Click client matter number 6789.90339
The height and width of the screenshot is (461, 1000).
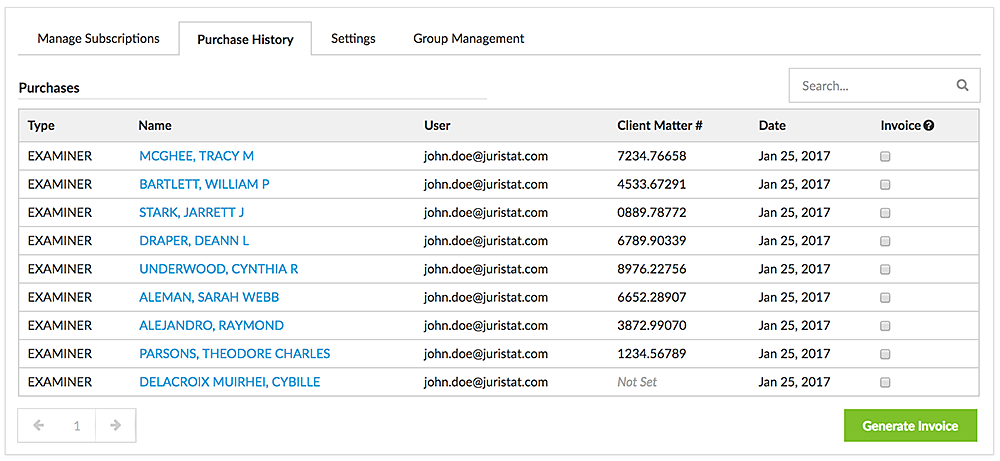click(652, 240)
